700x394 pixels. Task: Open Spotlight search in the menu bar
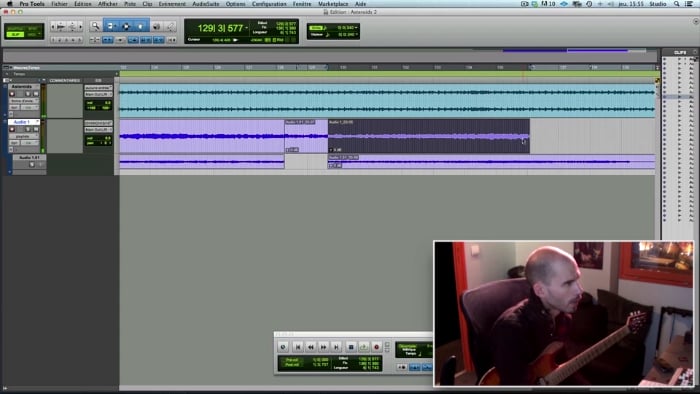click(677, 4)
